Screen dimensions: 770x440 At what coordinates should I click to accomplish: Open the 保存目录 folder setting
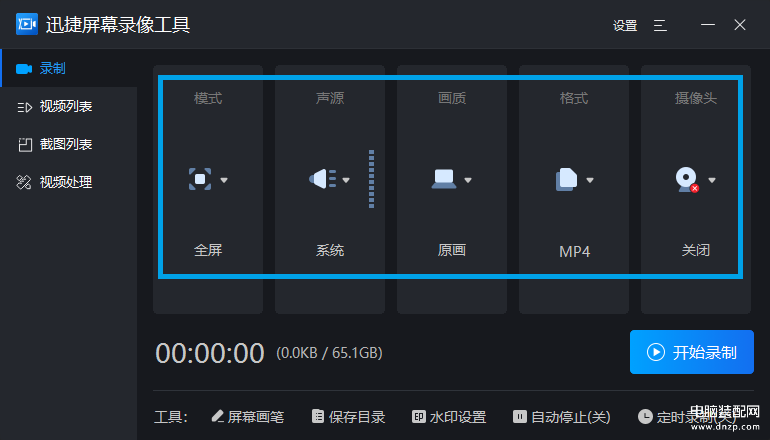coord(349,417)
